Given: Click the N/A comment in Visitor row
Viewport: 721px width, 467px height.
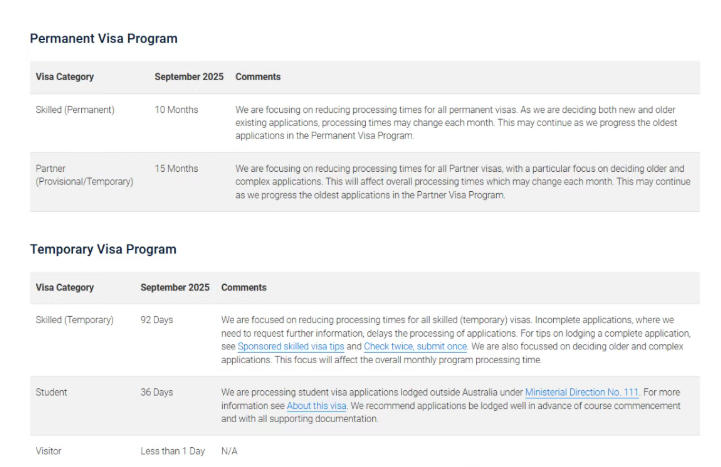Looking at the screenshot, I should [x=231, y=451].
